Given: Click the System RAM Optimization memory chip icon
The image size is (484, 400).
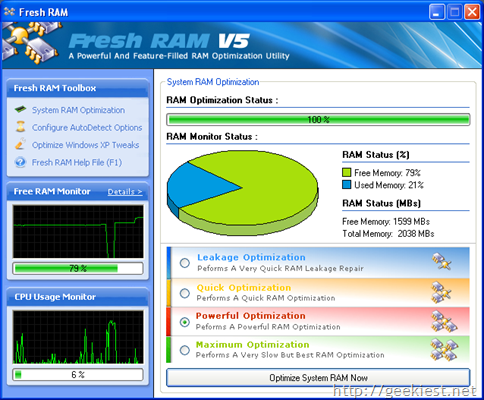Looking at the screenshot, I should [20, 109].
